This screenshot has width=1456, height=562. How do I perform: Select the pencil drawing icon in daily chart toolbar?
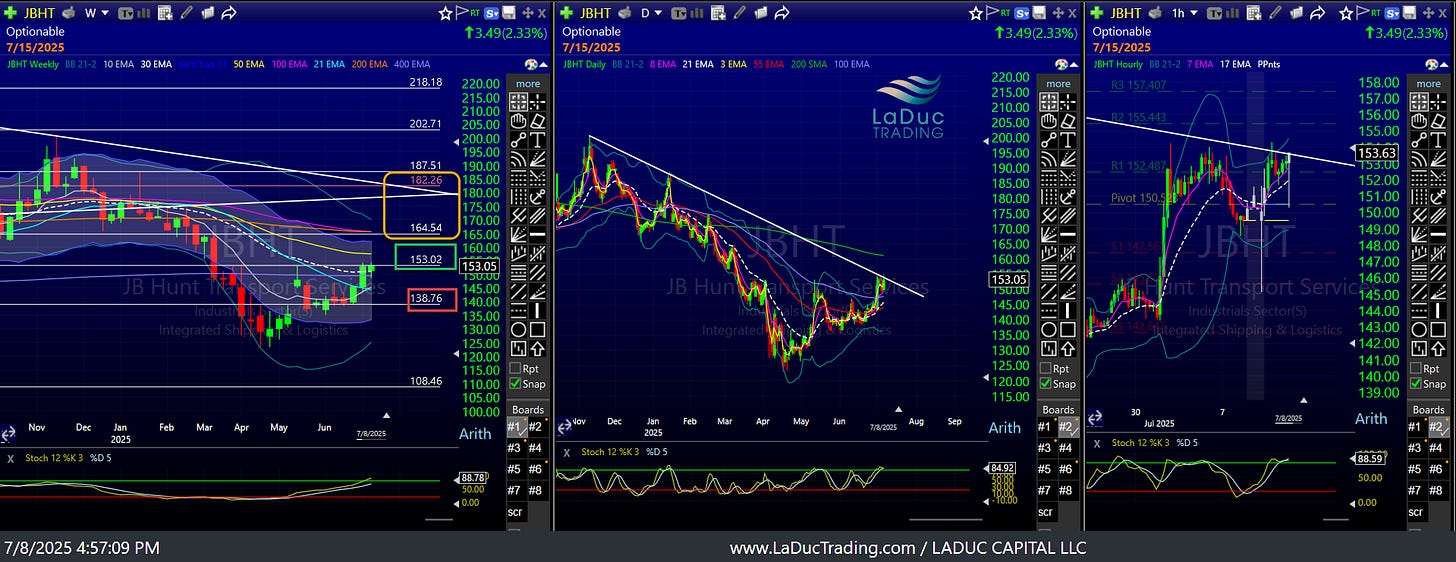739,13
